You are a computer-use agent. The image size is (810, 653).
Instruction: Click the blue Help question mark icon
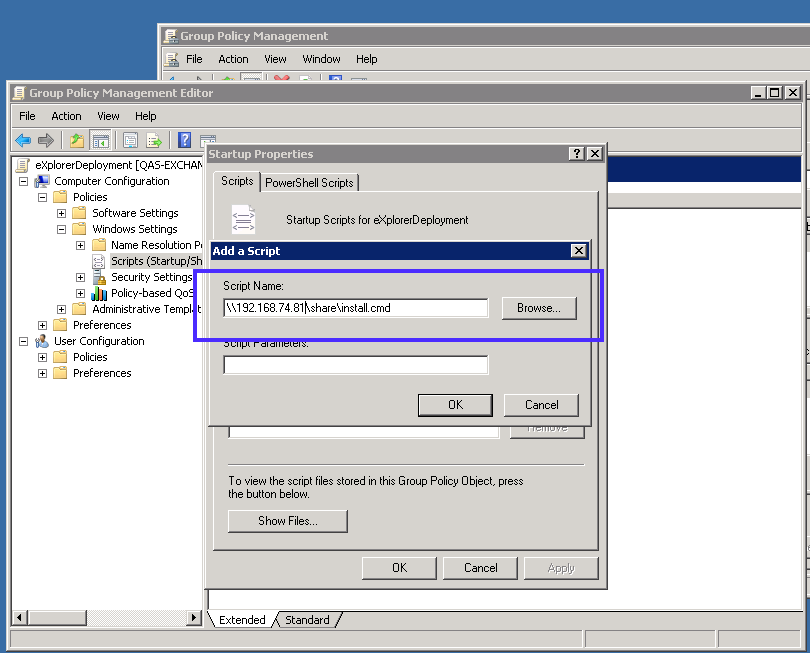(x=184, y=140)
